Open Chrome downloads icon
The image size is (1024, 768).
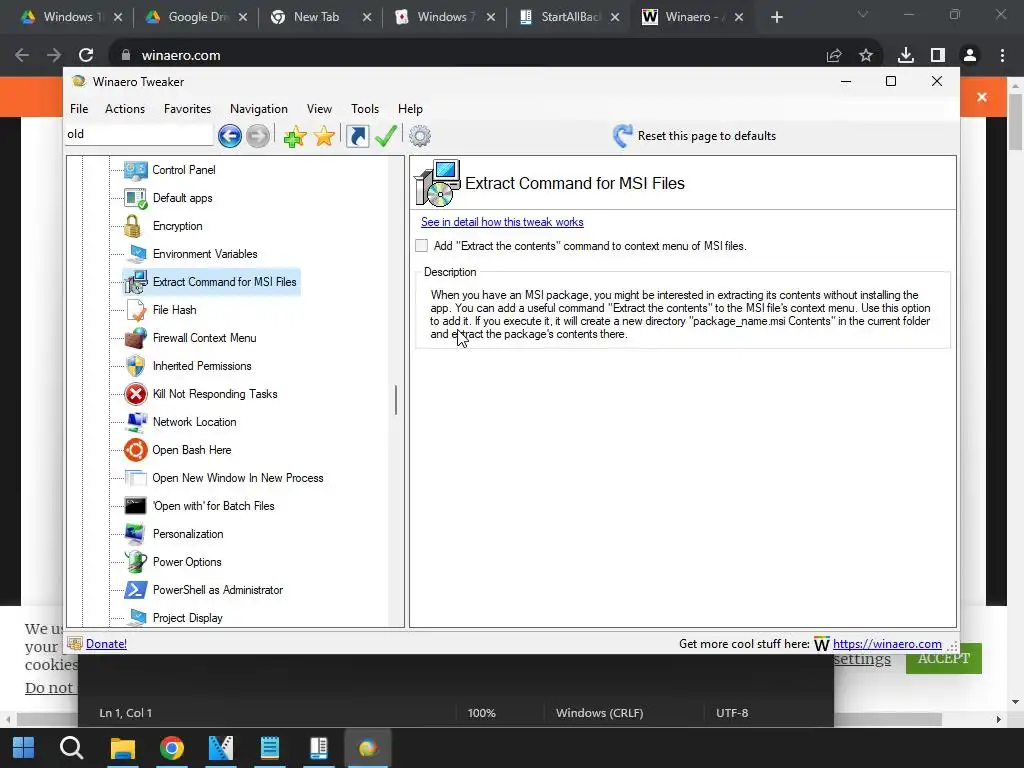pyautogui.click(x=906, y=56)
